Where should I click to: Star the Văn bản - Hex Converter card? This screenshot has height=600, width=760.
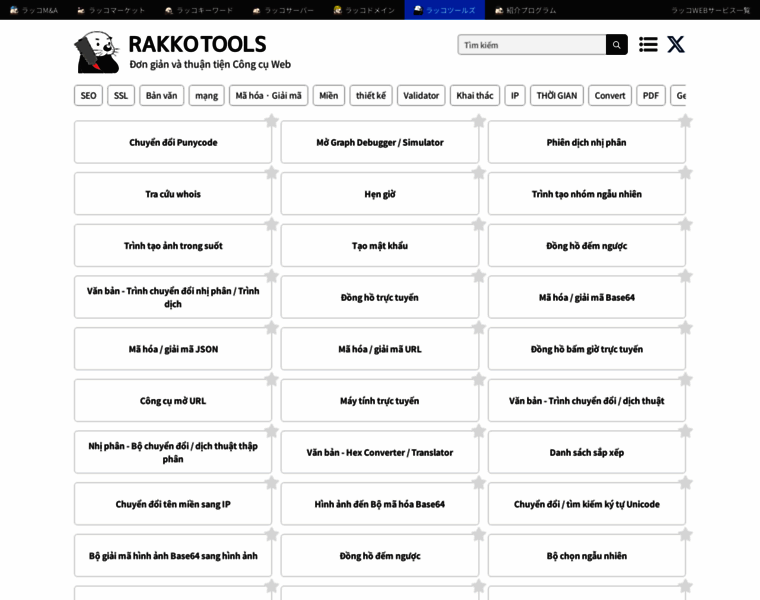(x=478, y=431)
